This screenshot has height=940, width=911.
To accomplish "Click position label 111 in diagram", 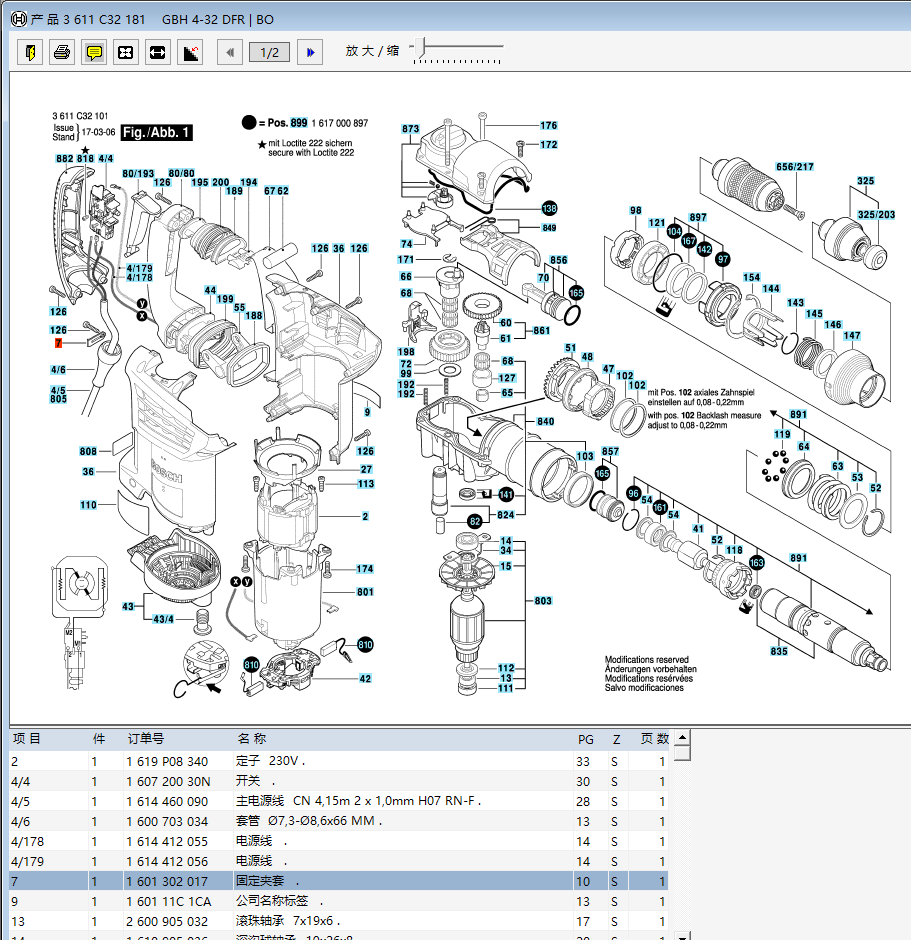I will point(506,688).
